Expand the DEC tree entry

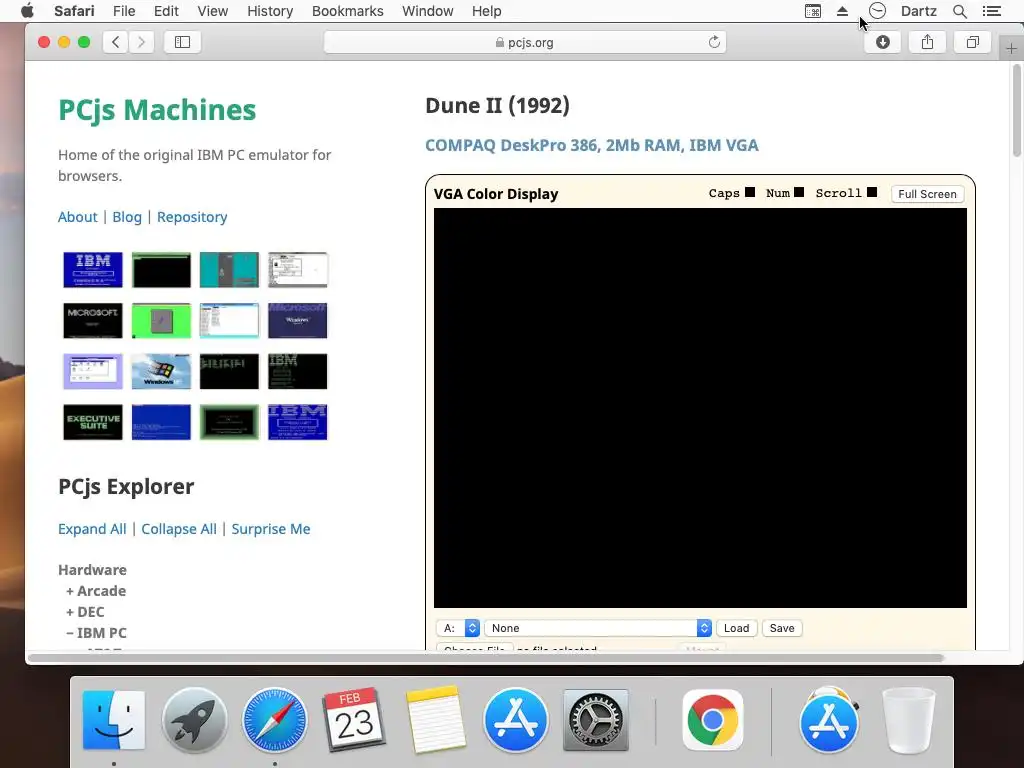[x=85, y=612]
